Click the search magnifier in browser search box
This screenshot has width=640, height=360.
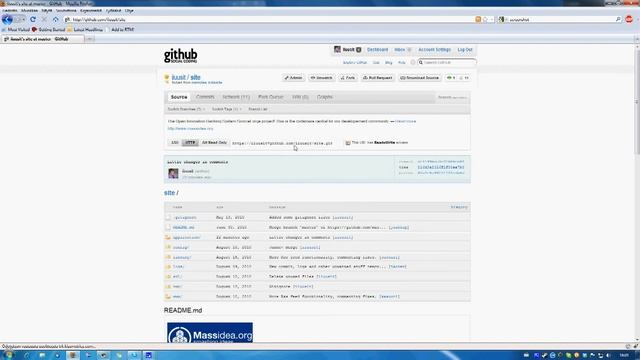tap(618, 19)
